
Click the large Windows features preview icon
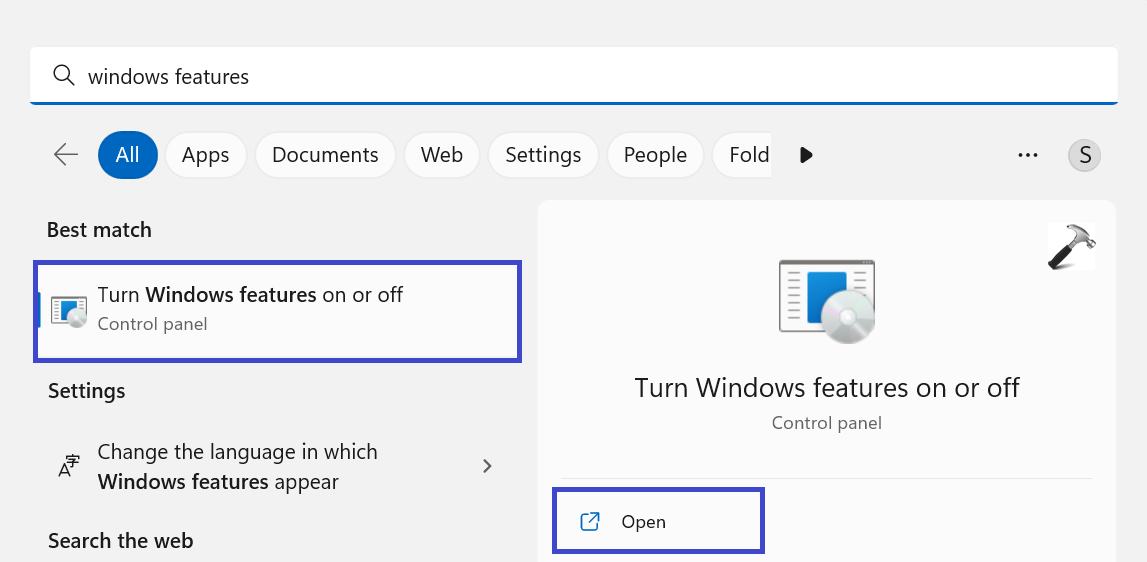[x=827, y=302]
